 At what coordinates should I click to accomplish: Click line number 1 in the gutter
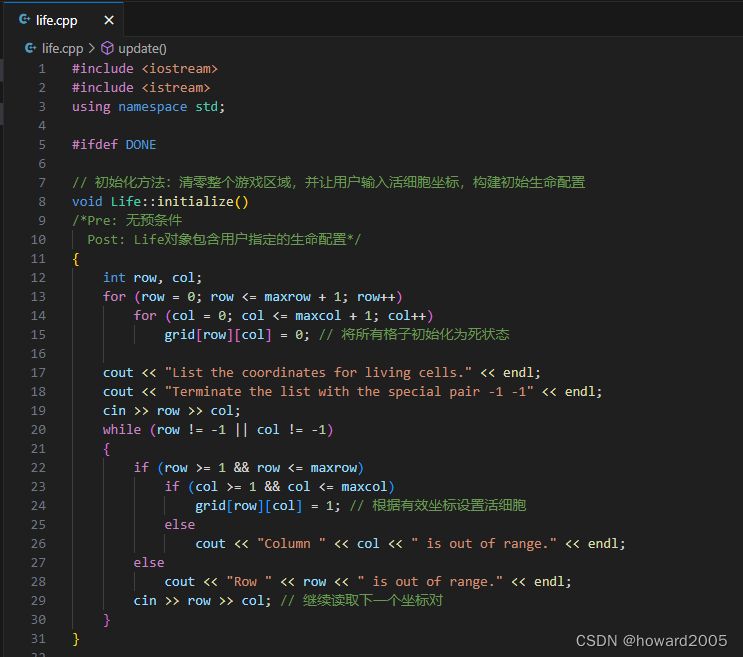click(x=41, y=68)
